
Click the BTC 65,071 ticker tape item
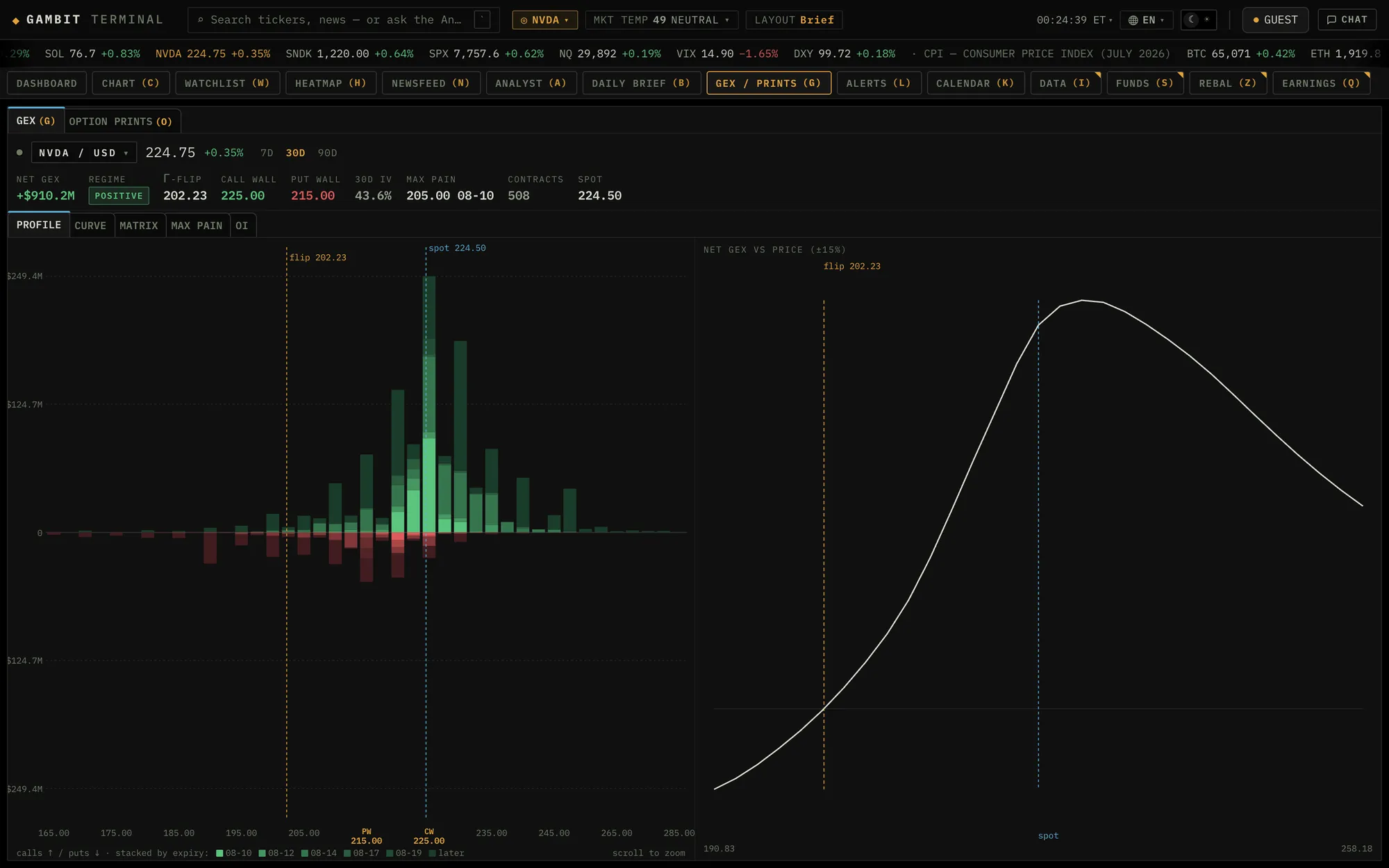point(1240,53)
